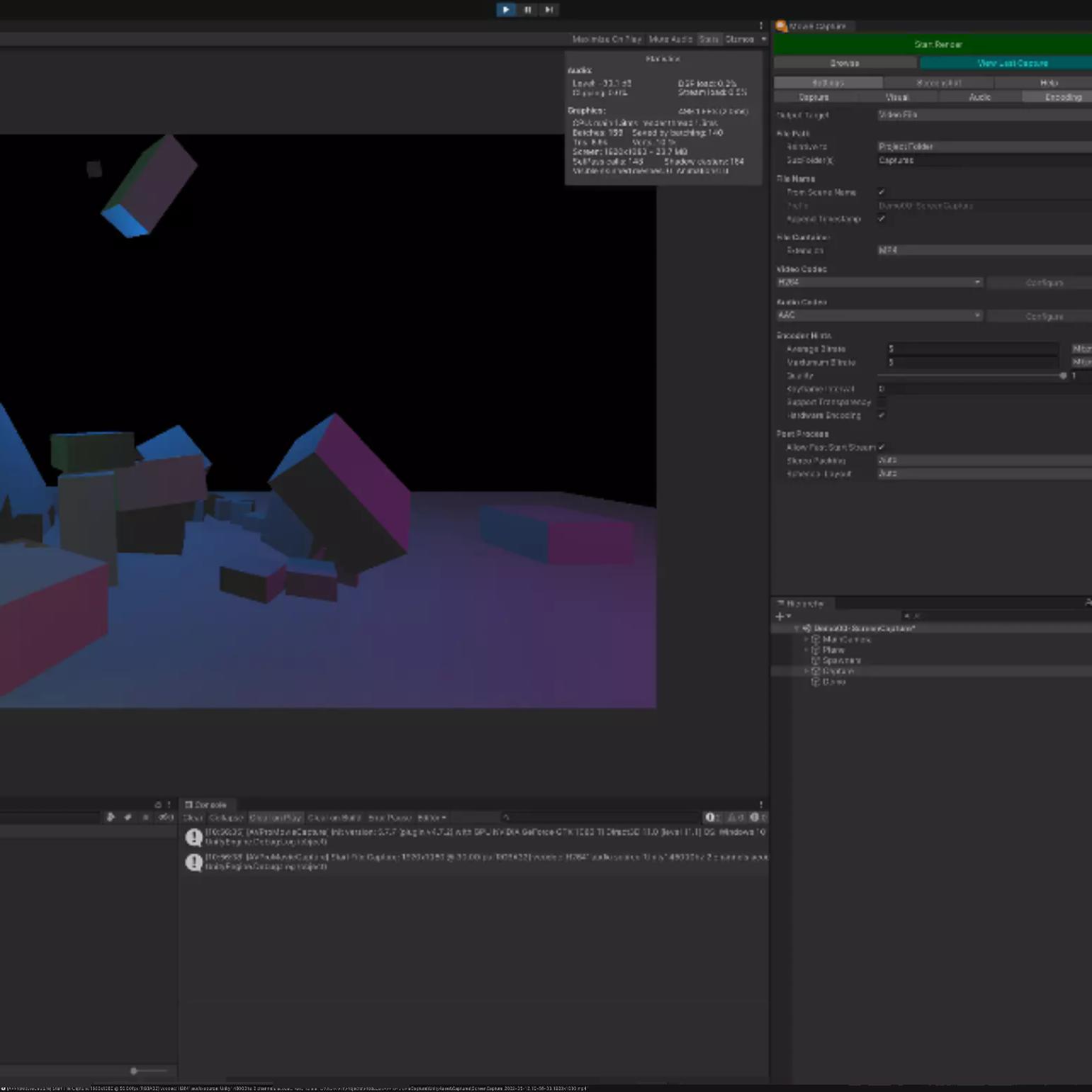This screenshot has width=1092, height=1092.
Task: Click the Console Clear button
Action: point(193,818)
